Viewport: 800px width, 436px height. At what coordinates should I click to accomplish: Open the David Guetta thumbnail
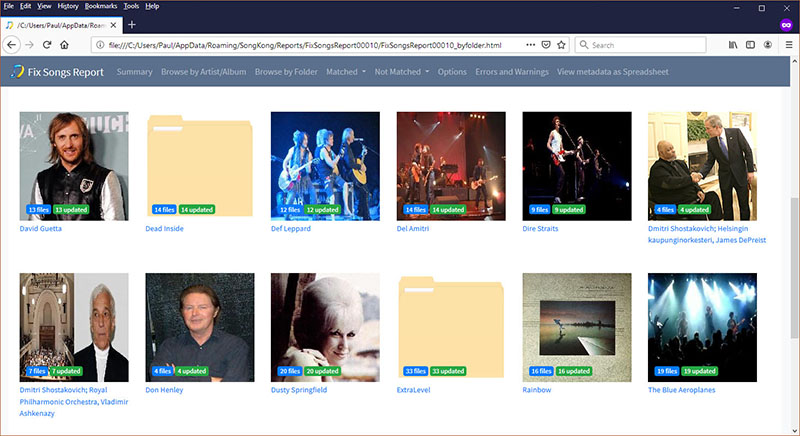(74, 166)
